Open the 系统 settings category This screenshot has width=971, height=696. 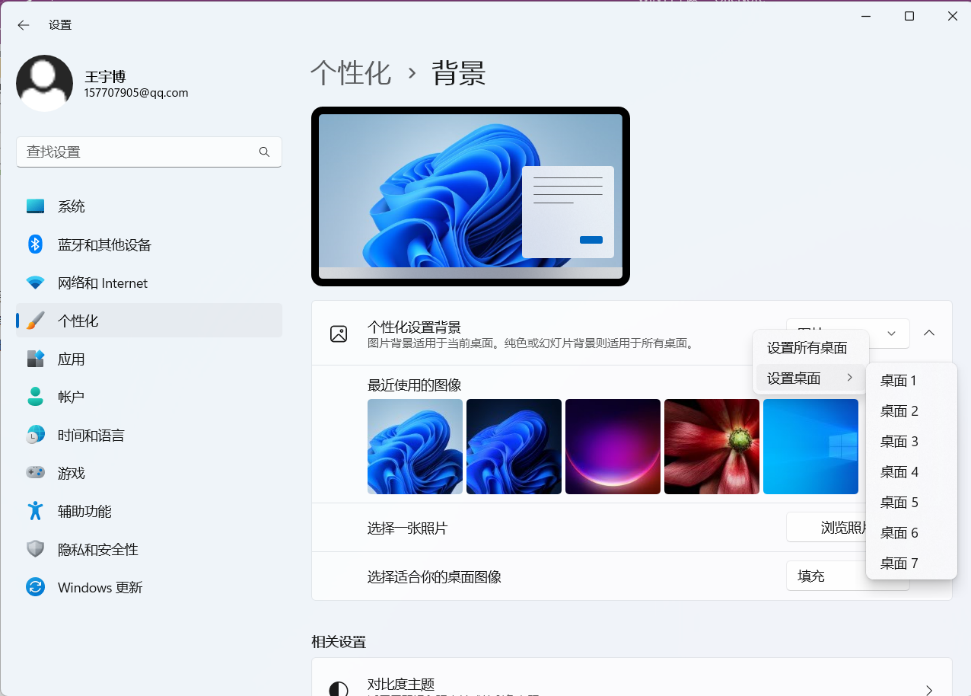[149, 206]
